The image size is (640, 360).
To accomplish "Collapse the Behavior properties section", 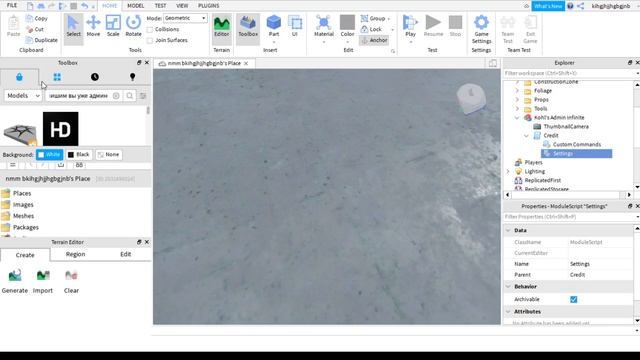I will point(508,287).
